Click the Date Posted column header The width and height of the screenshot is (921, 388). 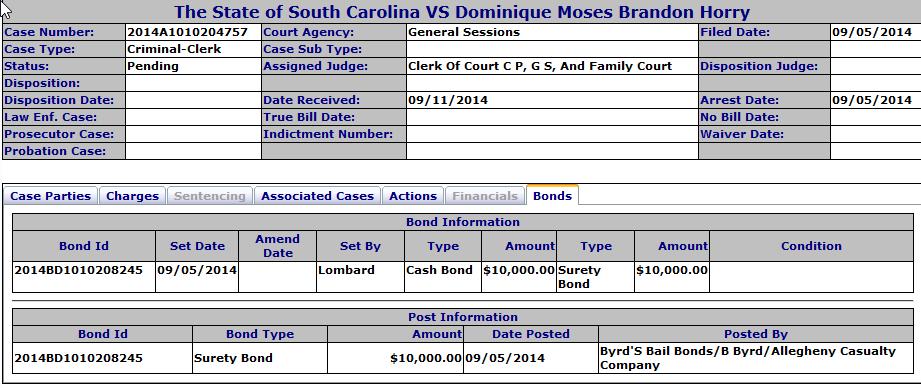(531, 334)
